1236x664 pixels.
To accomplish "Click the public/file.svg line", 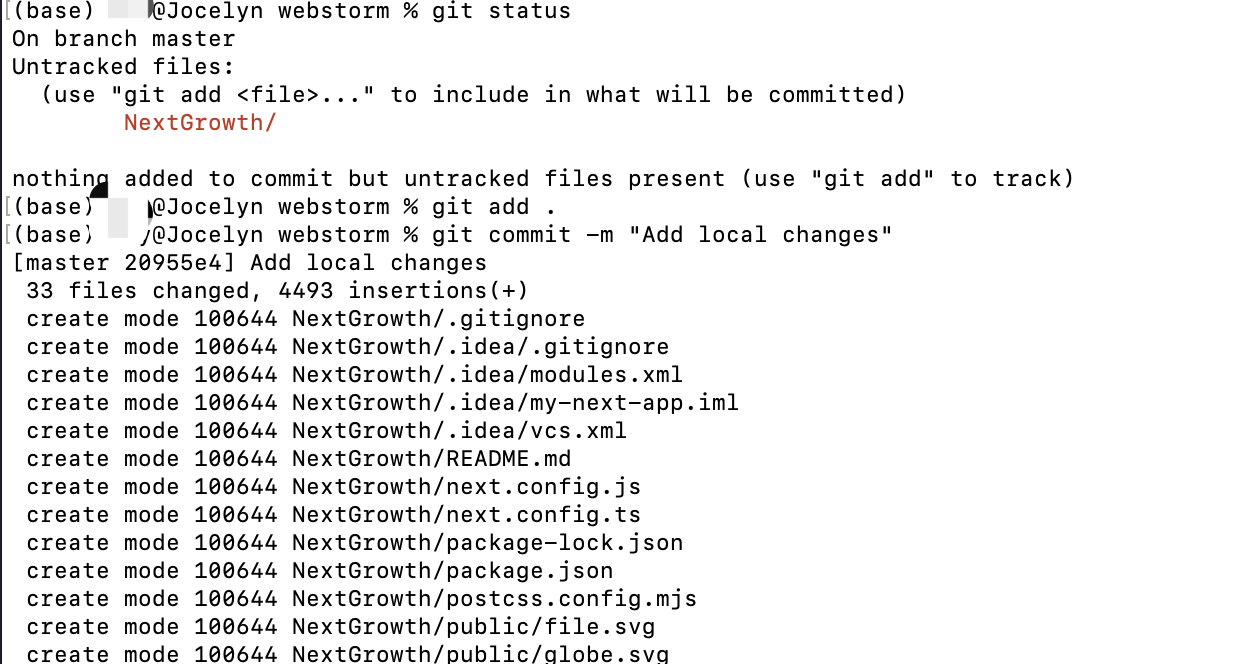I will [341, 627].
